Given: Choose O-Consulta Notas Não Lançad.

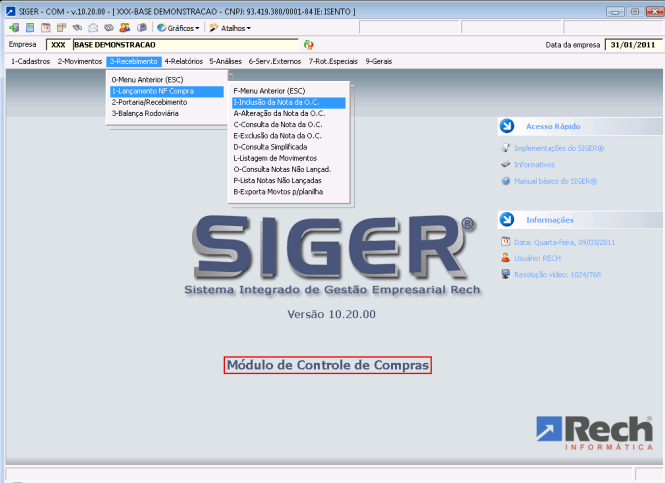Looking at the screenshot, I should (x=289, y=169).
